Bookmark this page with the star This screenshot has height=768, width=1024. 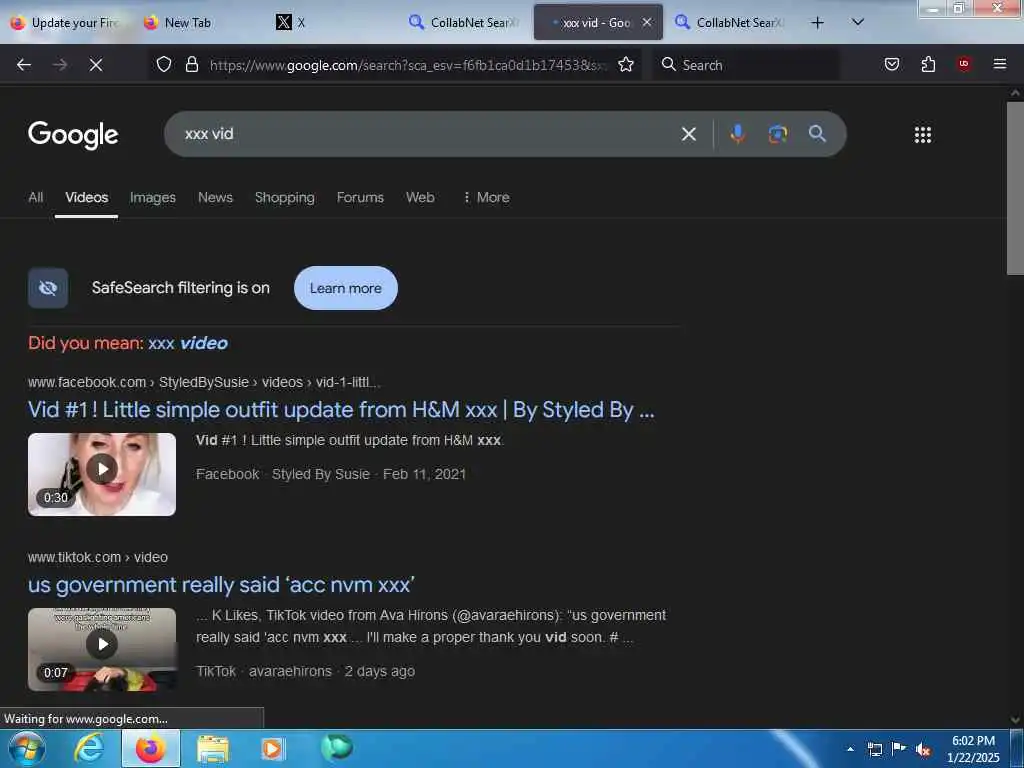[626, 64]
